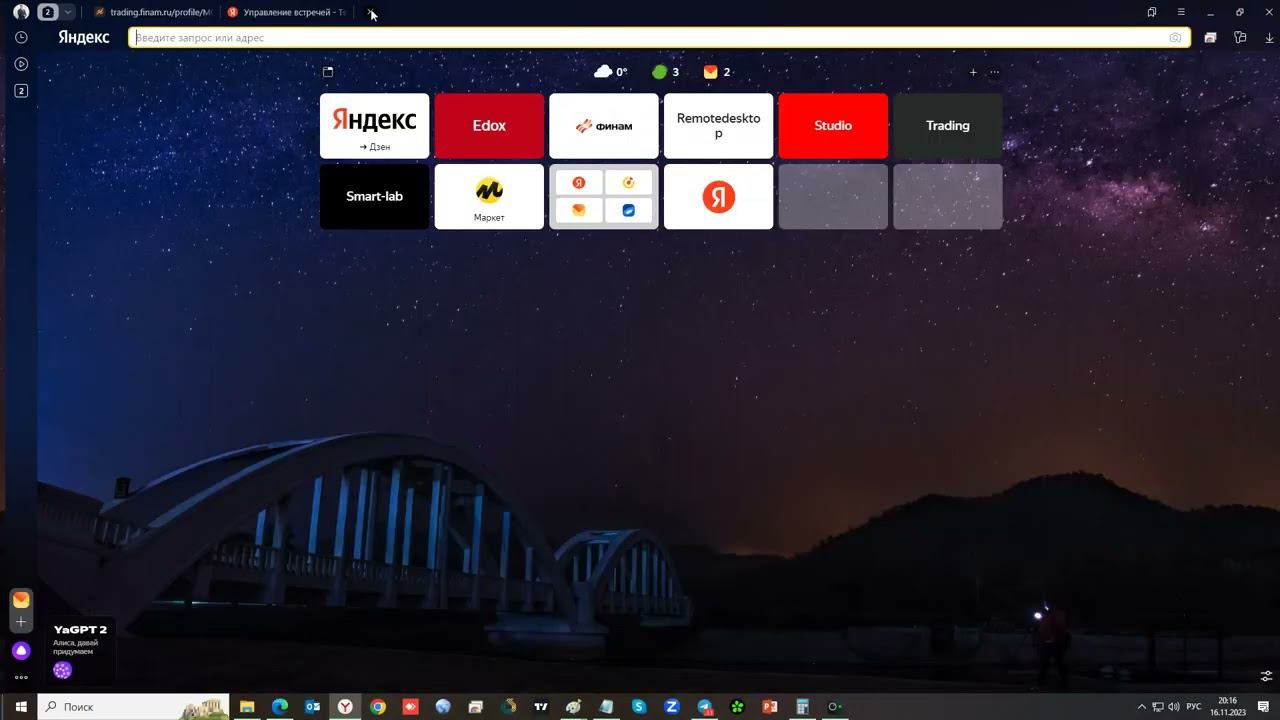Add a sidebar app with plus

tap(21, 622)
